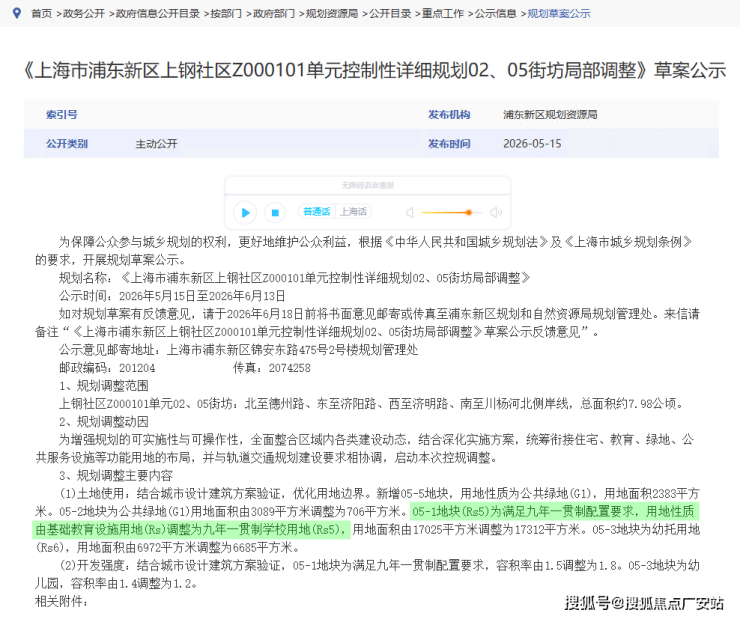740x619 pixels.
Task: Open 公开目录 breadcrumb link
Action: tap(390, 14)
